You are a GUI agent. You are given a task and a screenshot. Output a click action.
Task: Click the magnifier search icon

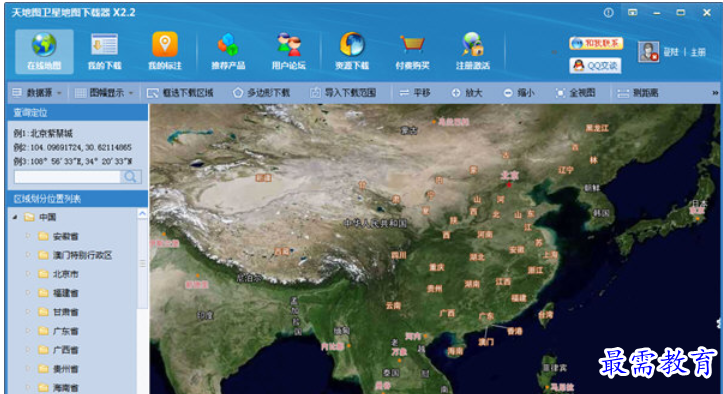tap(130, 177)
